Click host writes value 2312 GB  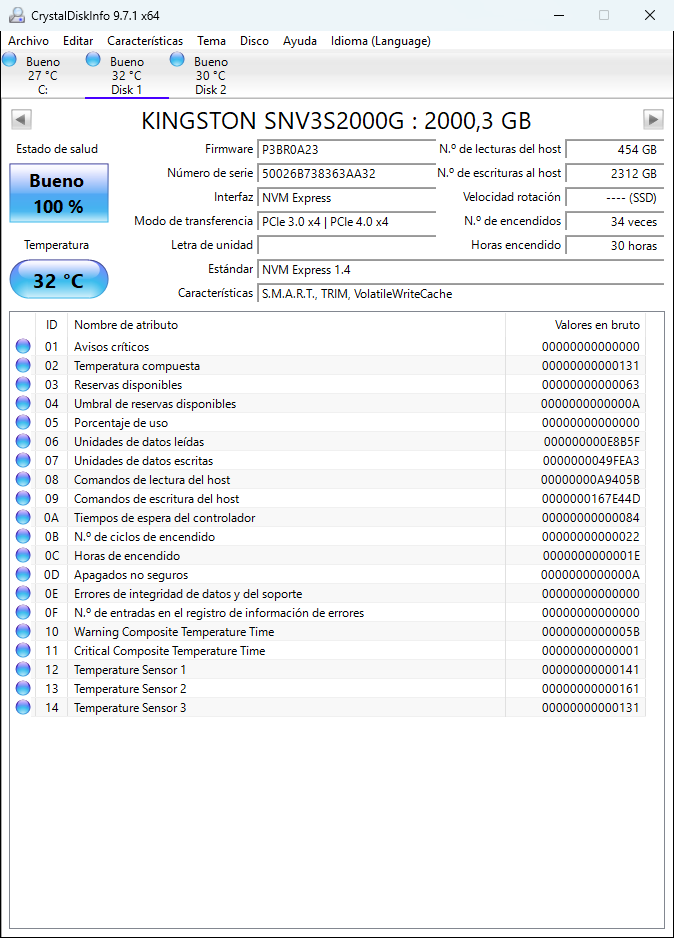[x=615, y=173]
